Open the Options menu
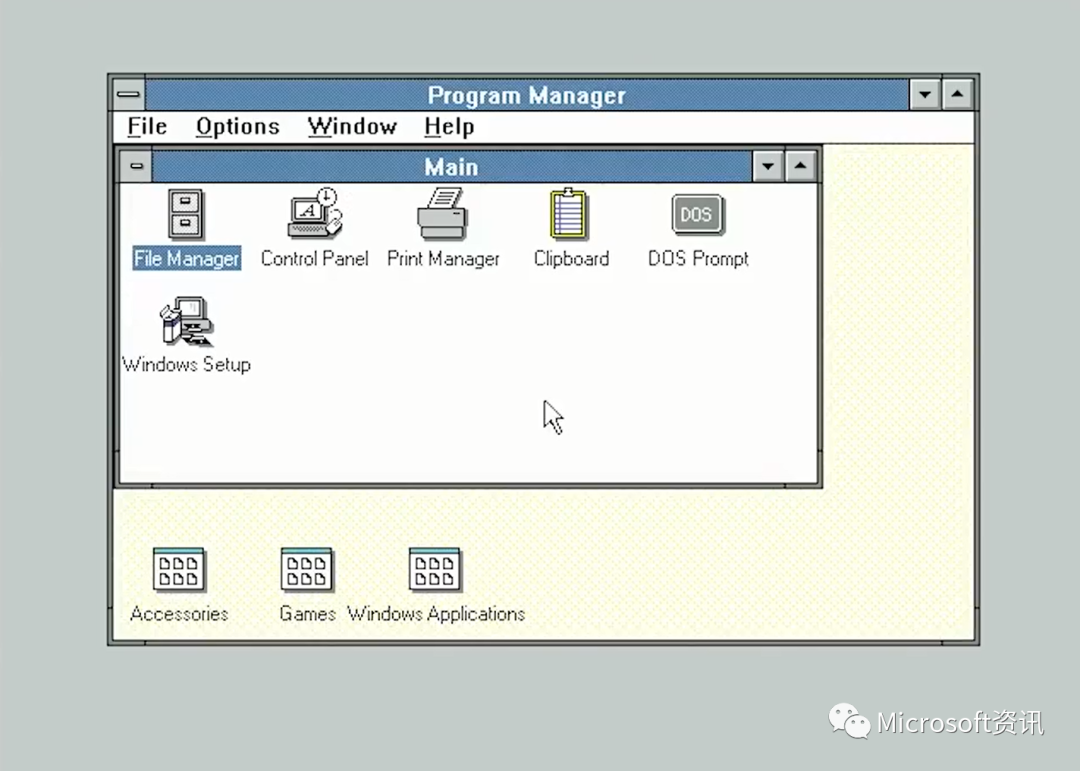Viewport: 1080px width, 771px height. (x=238, y=127)
